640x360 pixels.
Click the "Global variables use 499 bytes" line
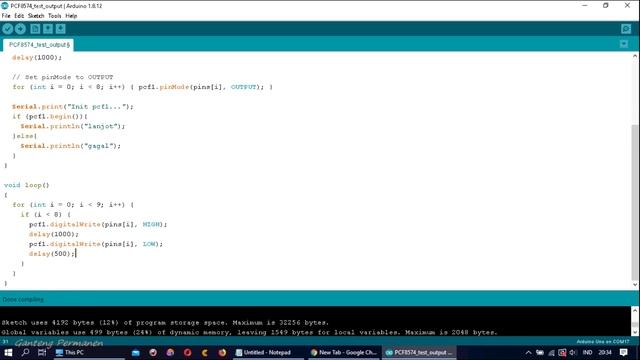(249, 332)
